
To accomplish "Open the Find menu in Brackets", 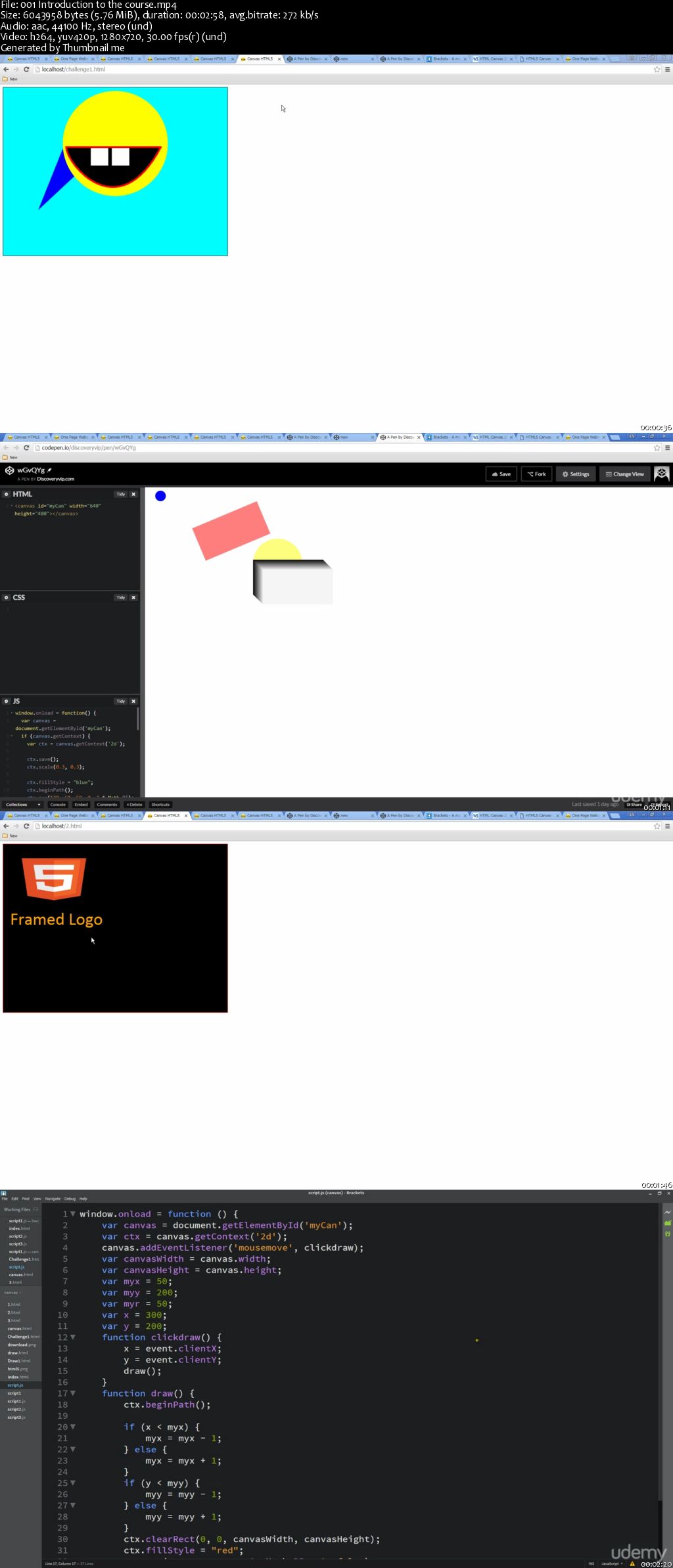I will 26,1198.
